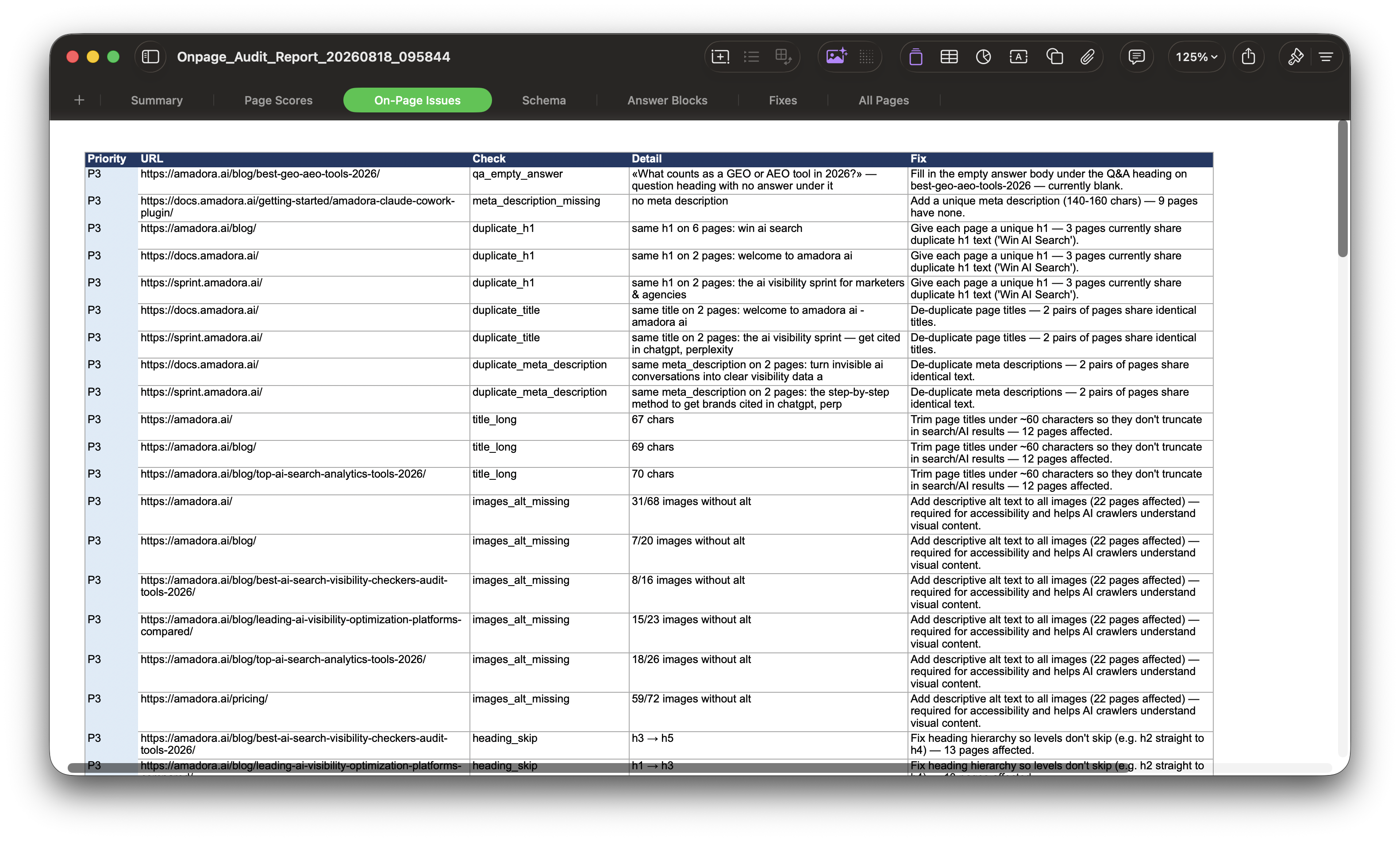Open the media paperclip icon
The height and width of the screenshot is (841, 1400).
pyautogui.click(x=1087, y=57)
